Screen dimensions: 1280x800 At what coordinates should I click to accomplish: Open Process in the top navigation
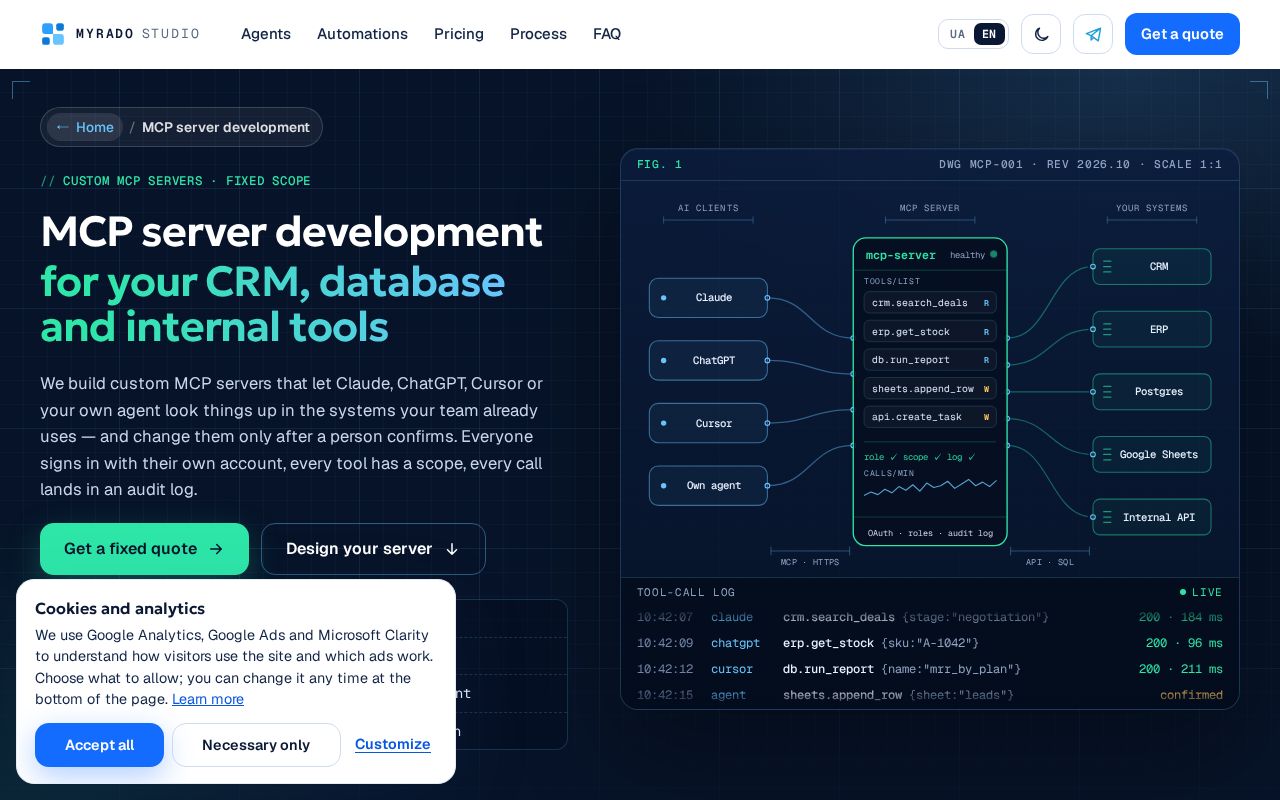coord(538,34)
